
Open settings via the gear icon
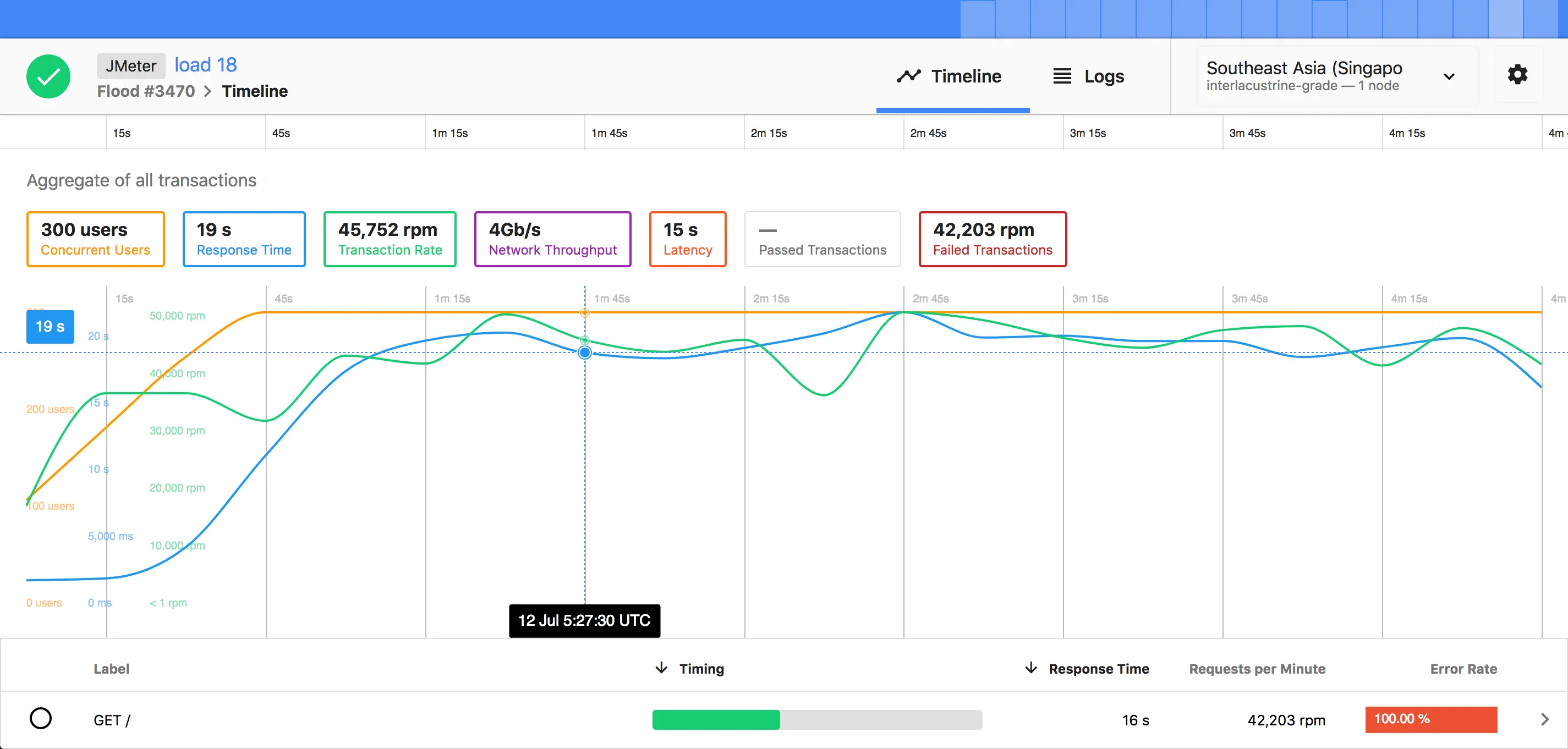1517,75
